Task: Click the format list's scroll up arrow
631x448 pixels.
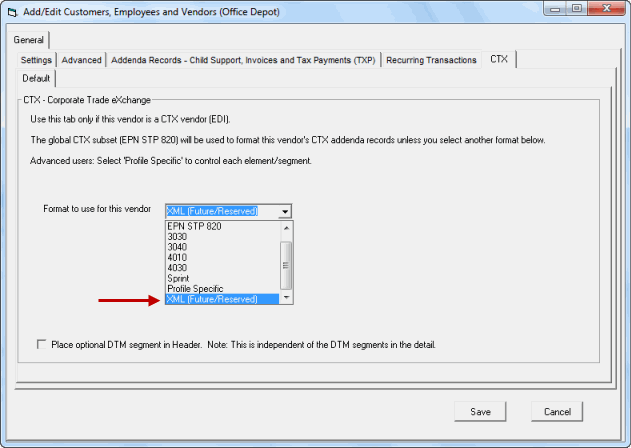Action: click(x=287, y=227)
